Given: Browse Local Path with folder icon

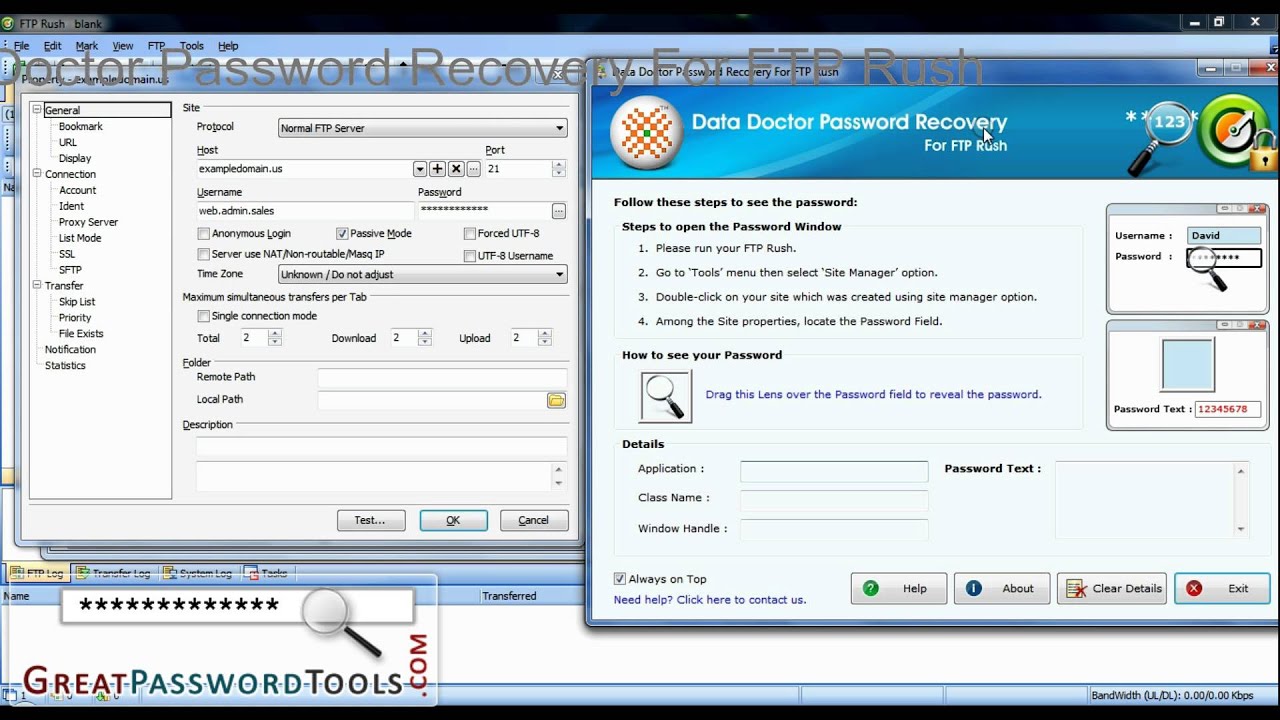Looking at the screenshot, I should [556, 400].
